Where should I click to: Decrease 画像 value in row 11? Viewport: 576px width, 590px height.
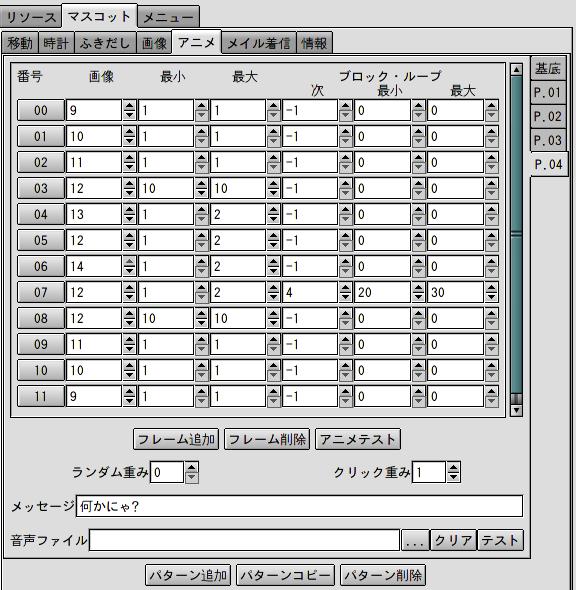129,401
